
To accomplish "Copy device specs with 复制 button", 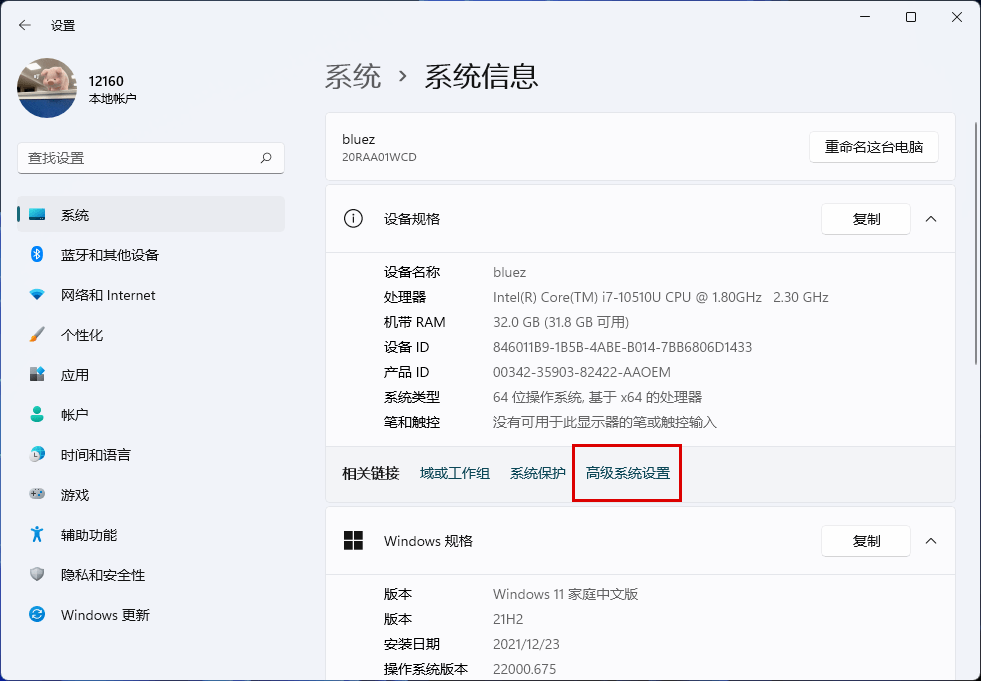I will click(x=866, y=219).
